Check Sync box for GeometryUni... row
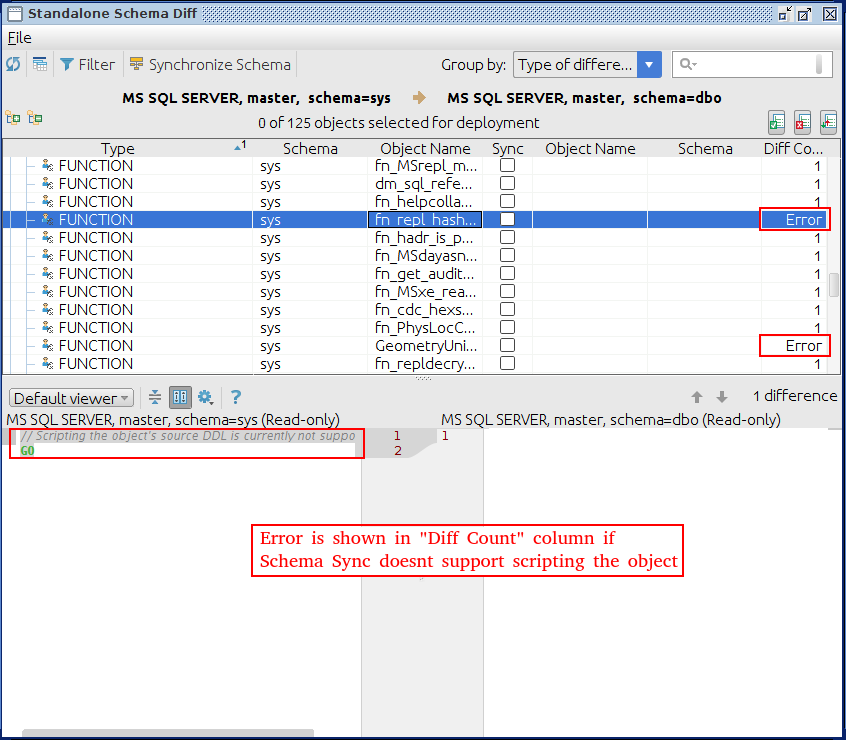The width and height of the screenshot is (846, 740). (x=507, y=345)
